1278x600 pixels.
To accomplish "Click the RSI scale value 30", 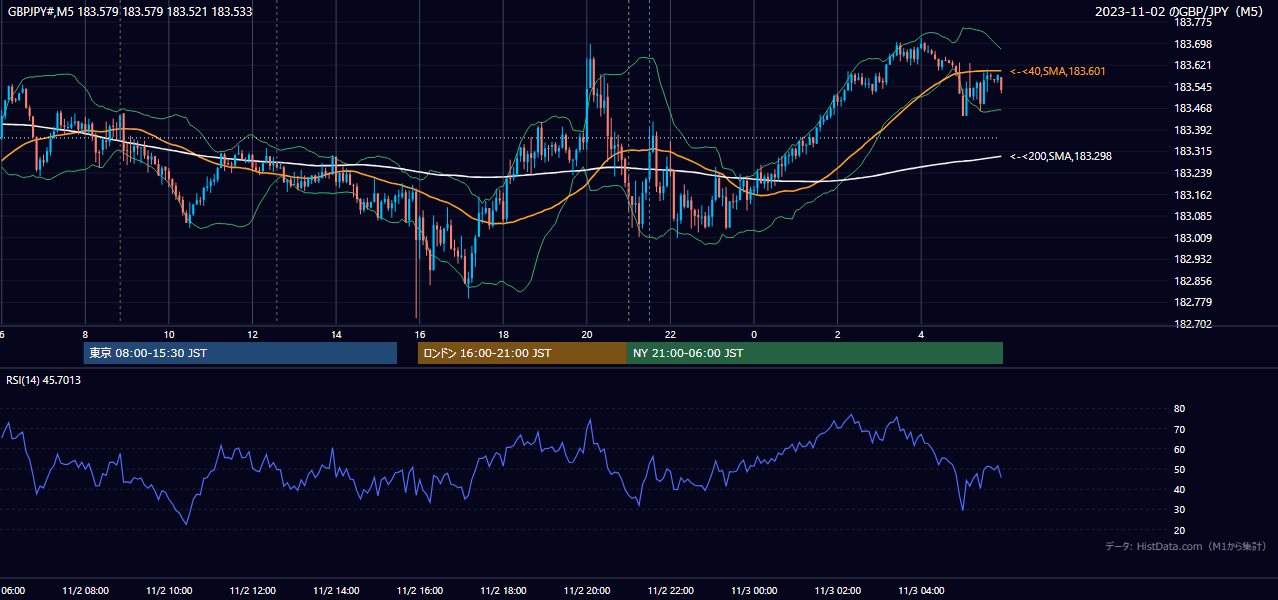I will (x=1179, y=510).
